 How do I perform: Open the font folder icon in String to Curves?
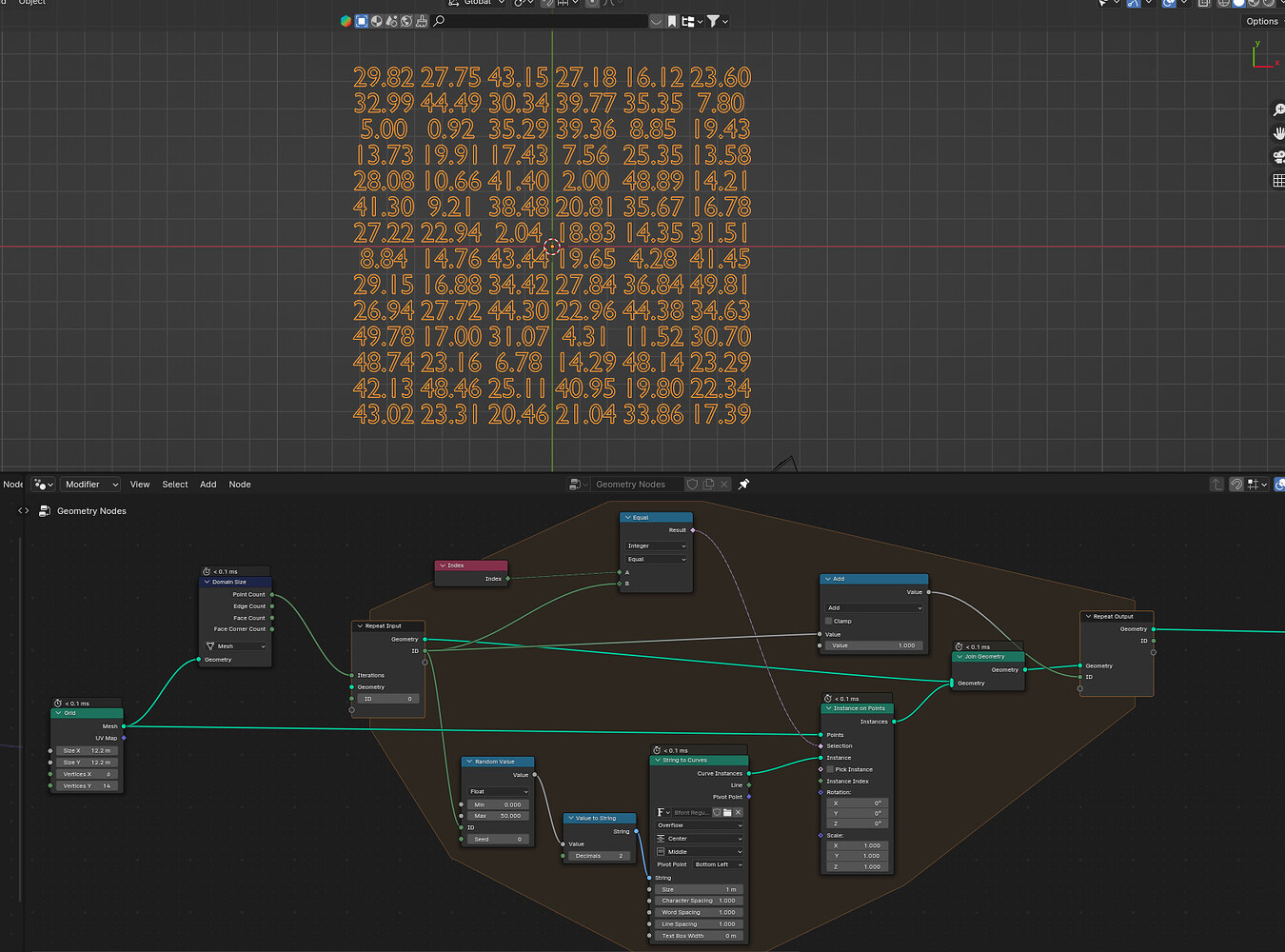727,812
